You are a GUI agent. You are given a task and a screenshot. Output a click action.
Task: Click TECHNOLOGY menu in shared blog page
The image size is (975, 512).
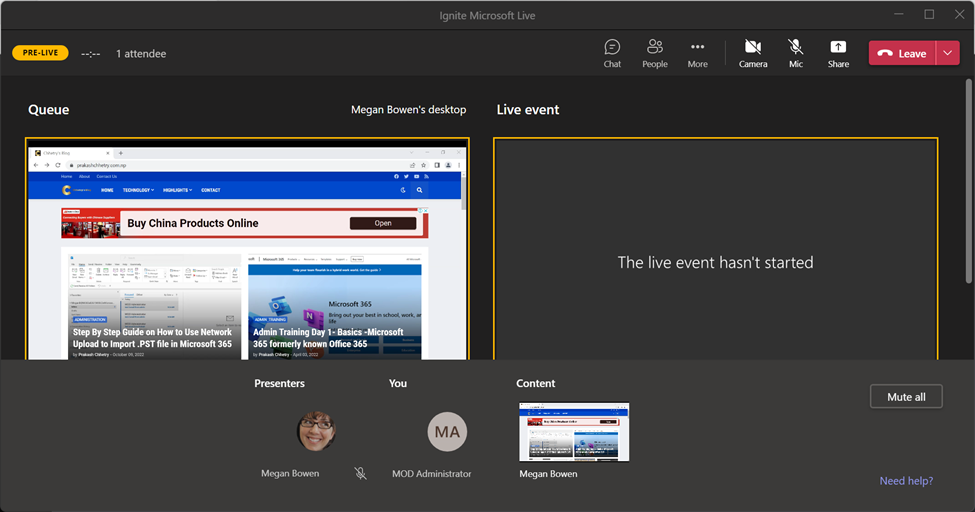138,190
